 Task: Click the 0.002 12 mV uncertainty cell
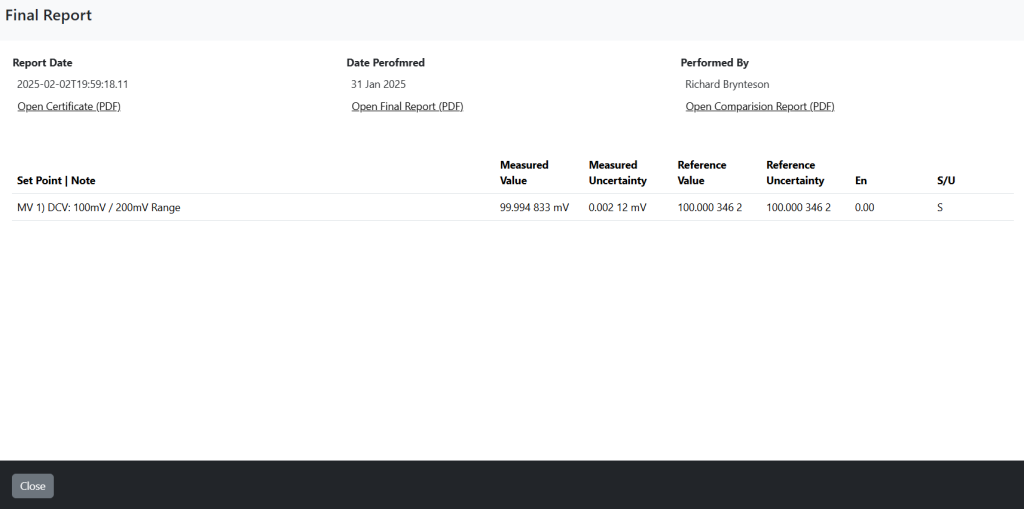click(x=617, y=208)
